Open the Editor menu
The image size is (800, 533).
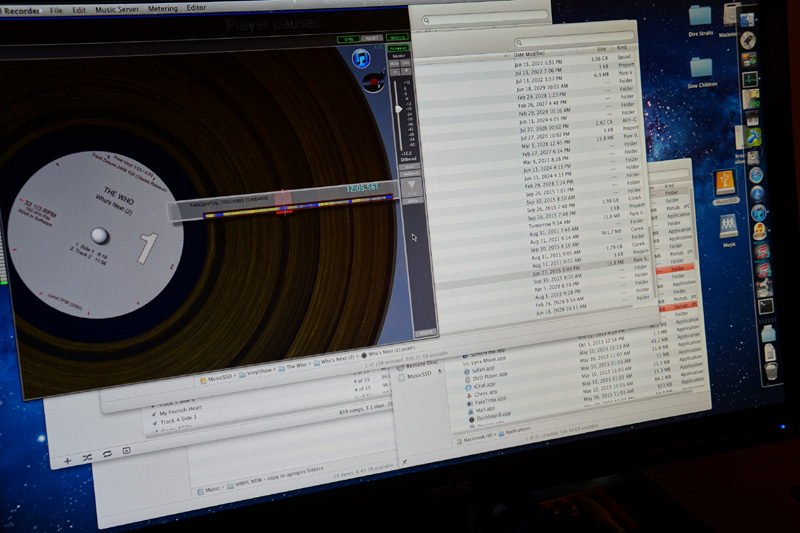click(x=196, y=8)
